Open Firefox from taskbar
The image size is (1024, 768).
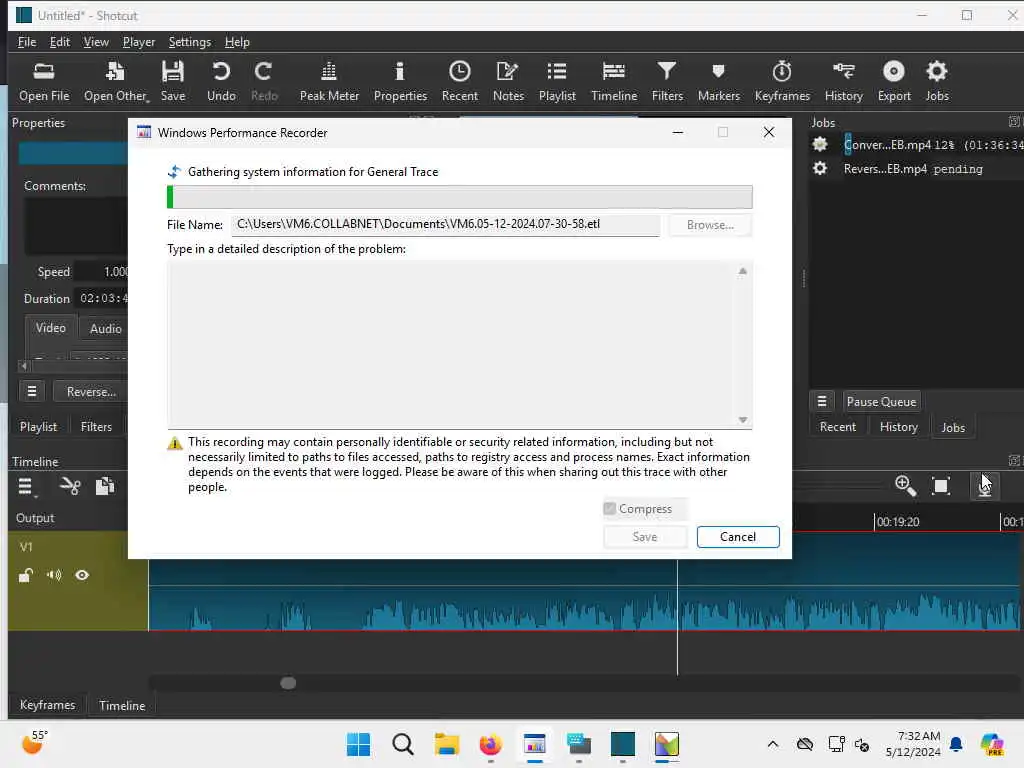coord(490,744)
